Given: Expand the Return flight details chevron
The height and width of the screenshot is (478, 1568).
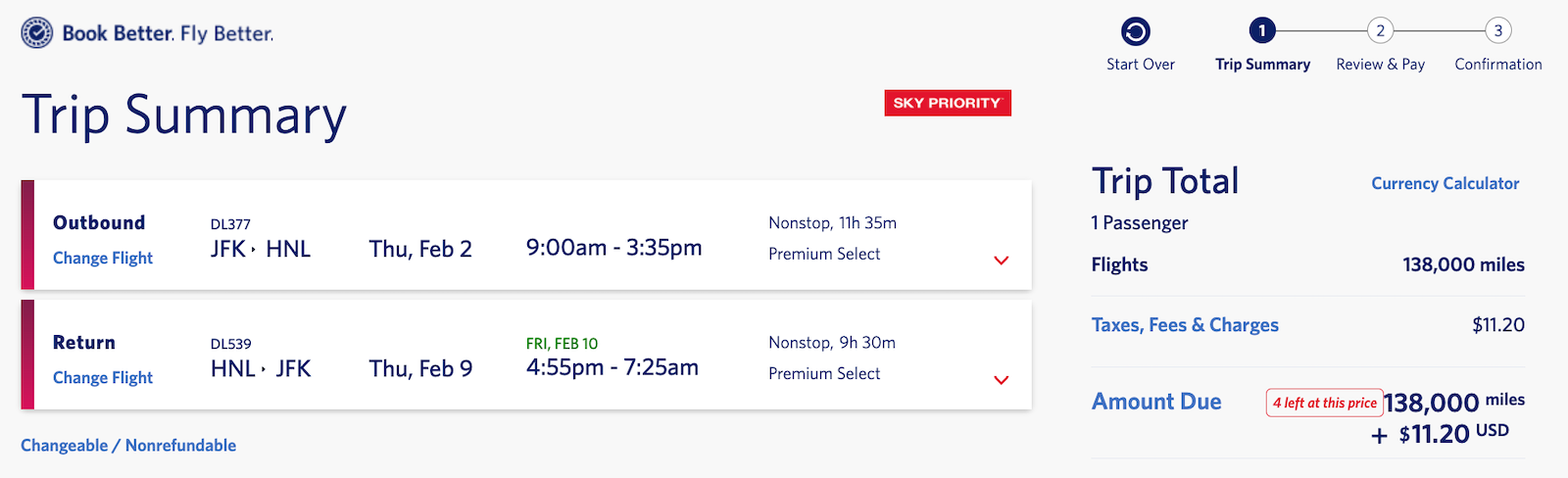Looking at the screenshot, I should pos(1002,380).
